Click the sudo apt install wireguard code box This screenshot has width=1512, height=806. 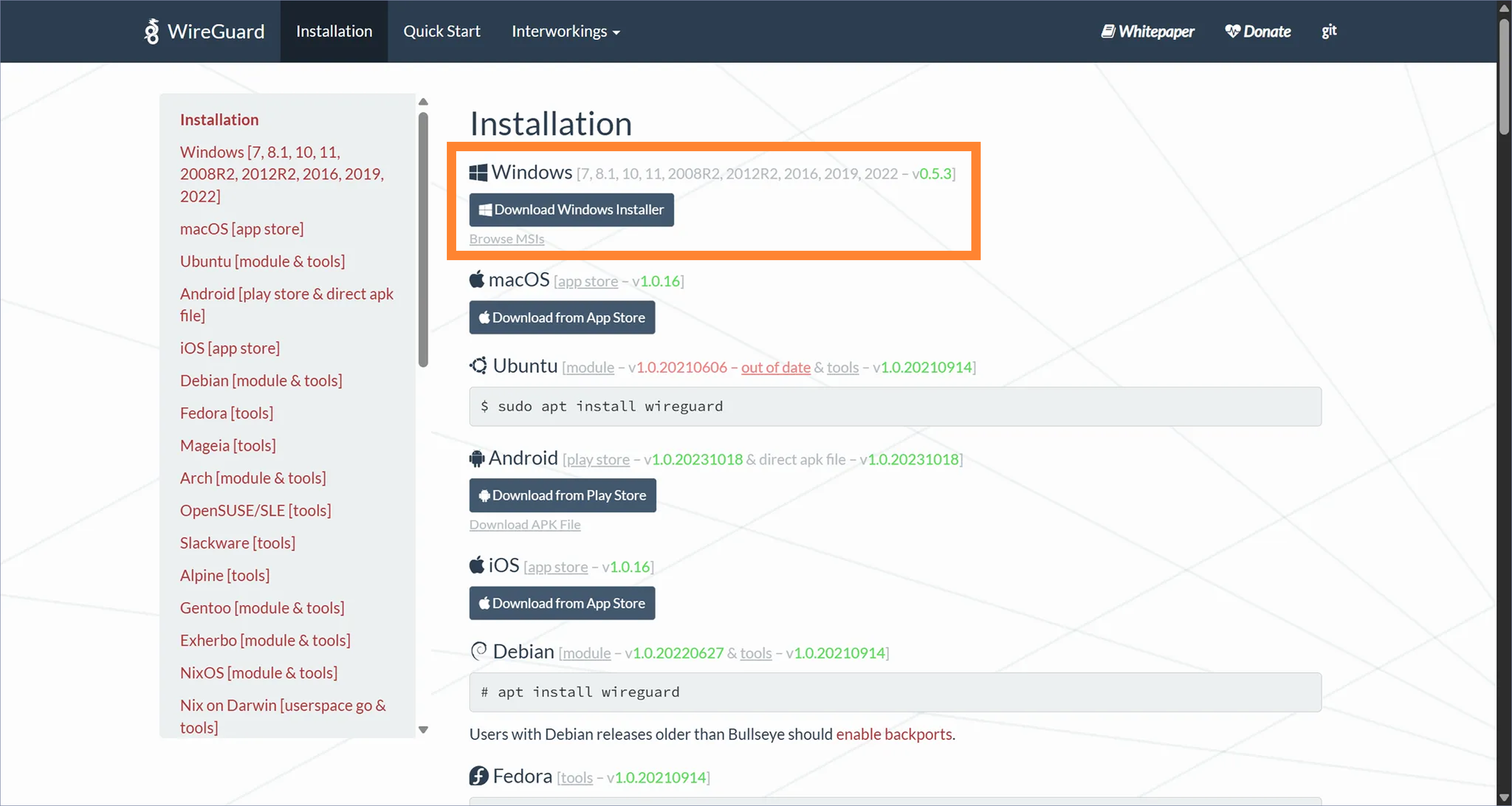[x=895, y=406]
